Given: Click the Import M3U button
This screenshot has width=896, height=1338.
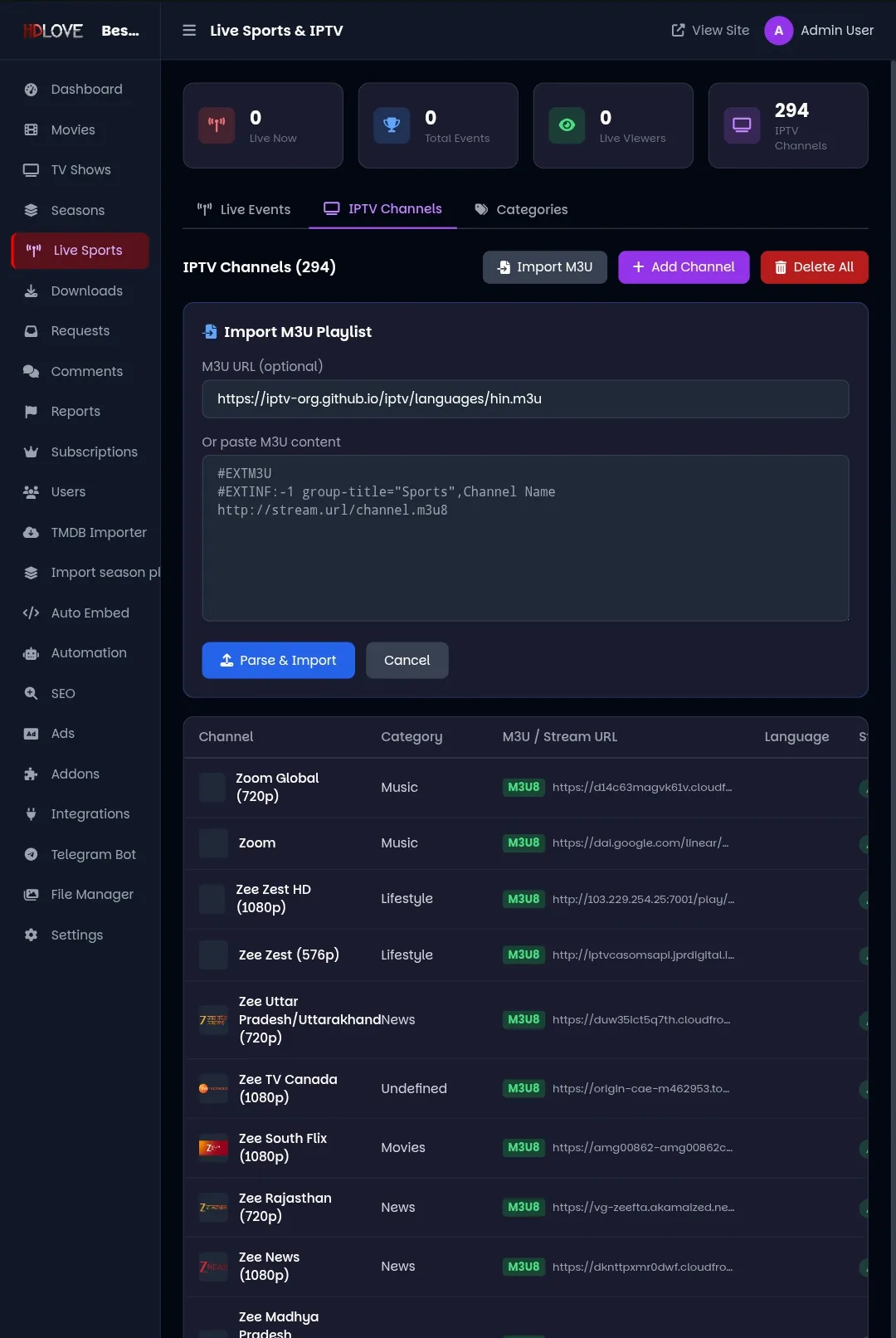Looking at the screenshot, I should click(x=545, y=267).
